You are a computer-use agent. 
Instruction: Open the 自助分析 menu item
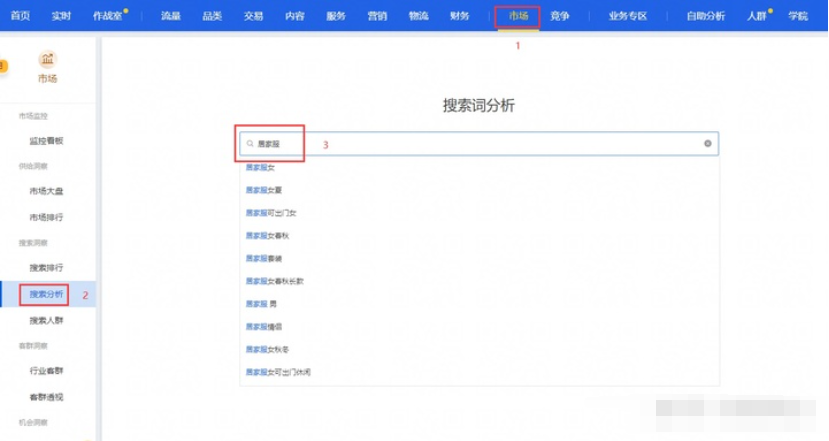[705, 16]
